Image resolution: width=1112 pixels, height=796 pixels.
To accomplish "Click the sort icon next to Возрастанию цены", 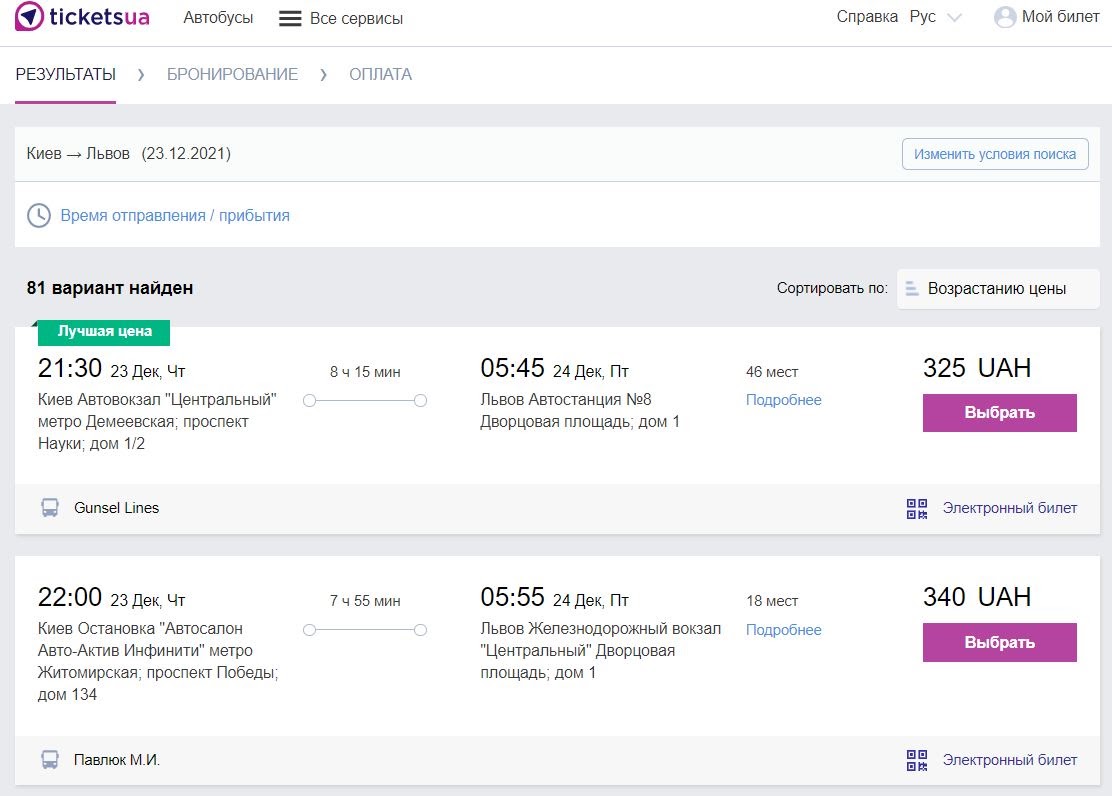I will 912,289.
